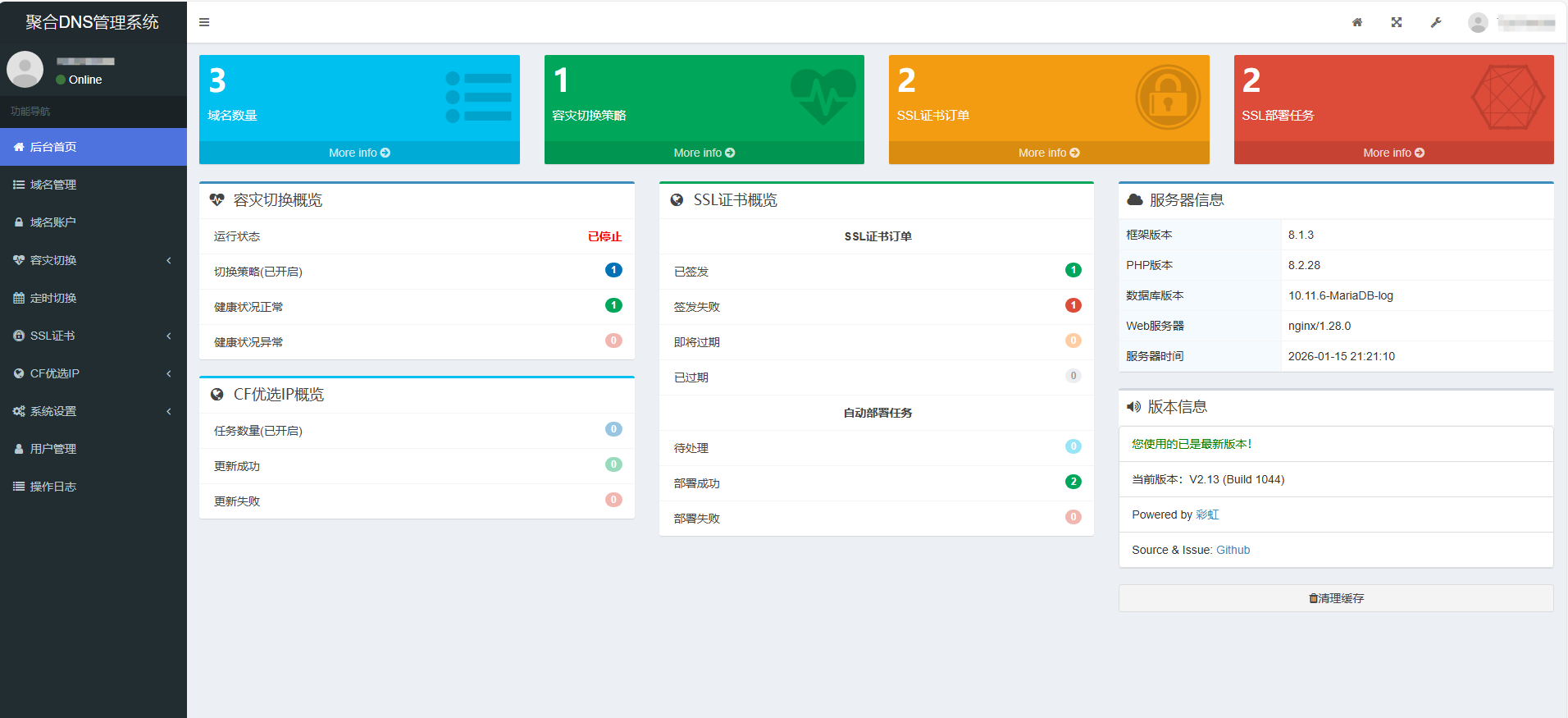Click the green badge next to 部署成功
This screenshot has height=718, width=1568.
point(1073,482)
